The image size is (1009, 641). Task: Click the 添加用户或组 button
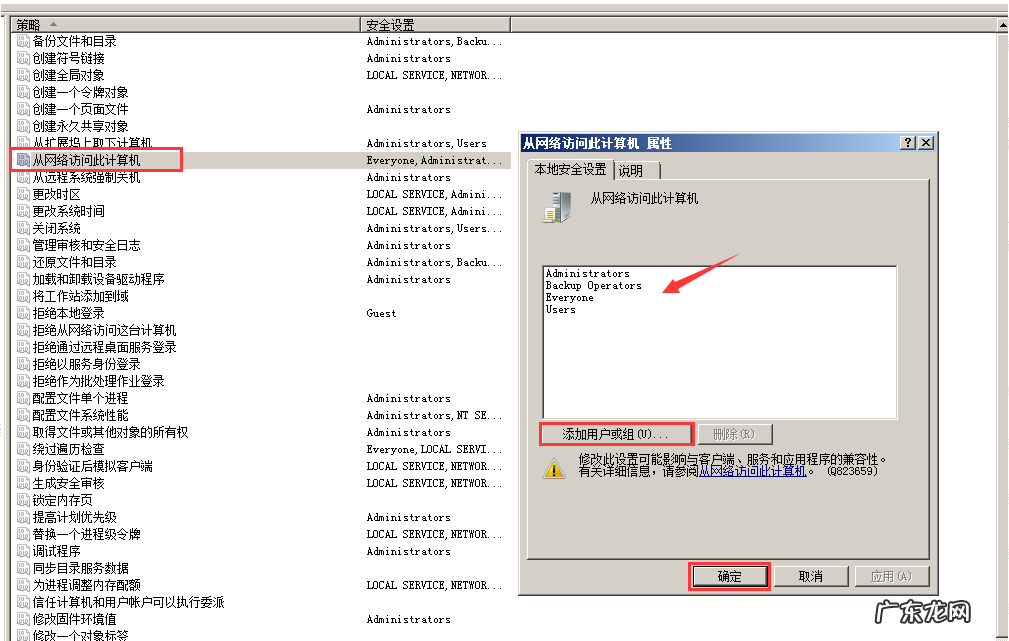point(616,433)
